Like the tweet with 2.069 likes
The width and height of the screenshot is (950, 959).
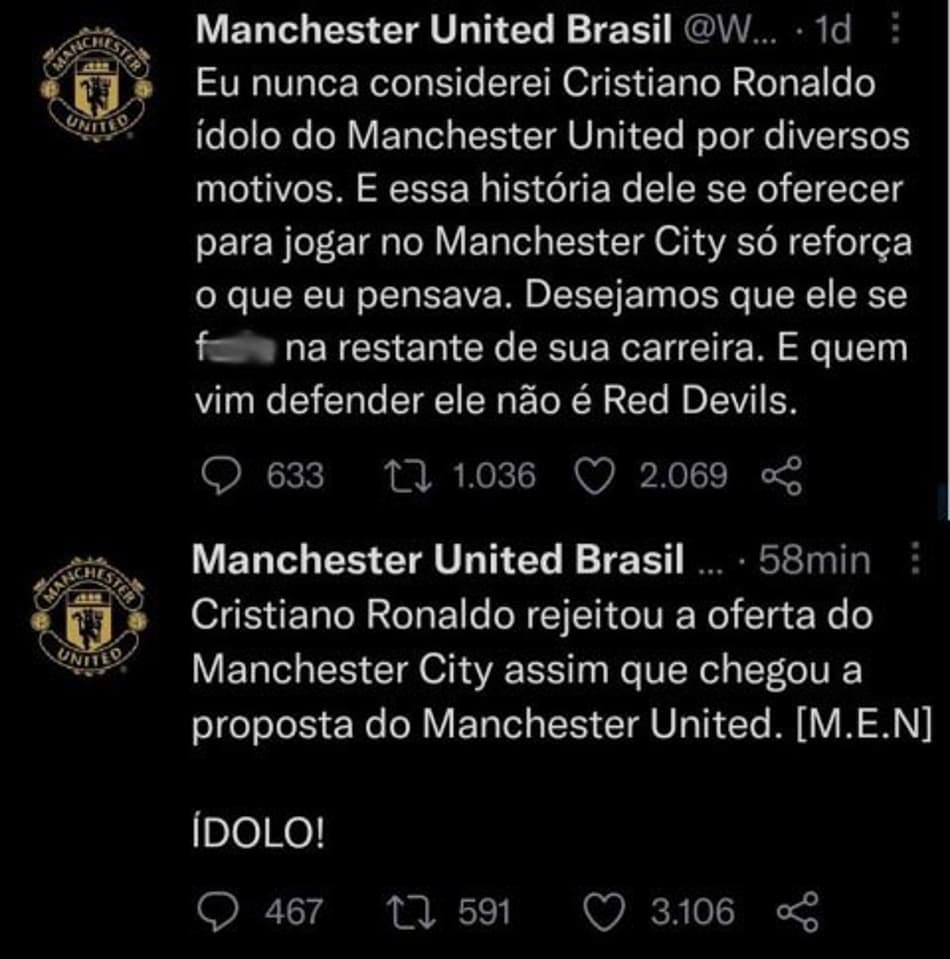(x=595, y=477)
